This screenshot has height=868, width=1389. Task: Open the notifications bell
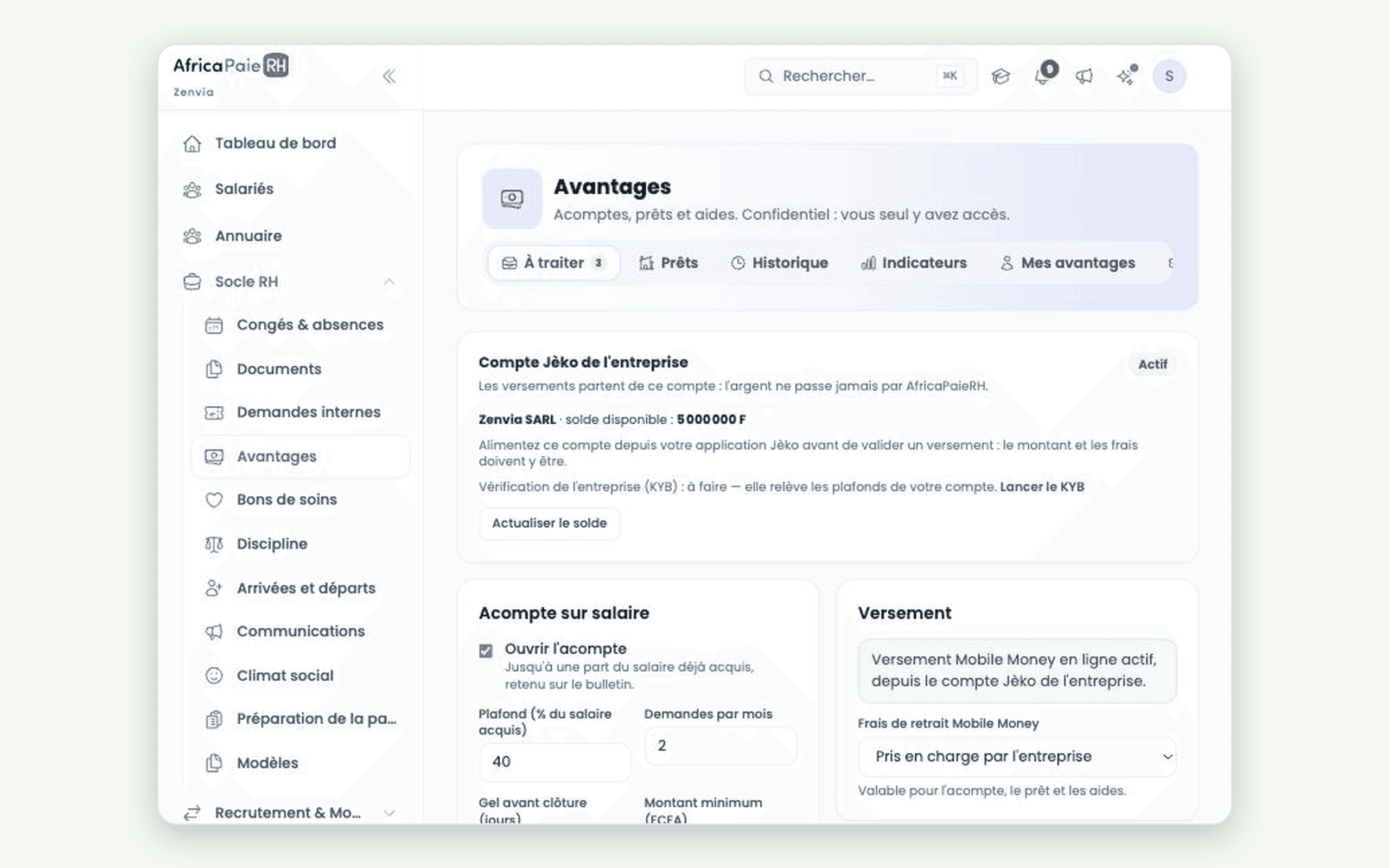(x=1042, y=76)
